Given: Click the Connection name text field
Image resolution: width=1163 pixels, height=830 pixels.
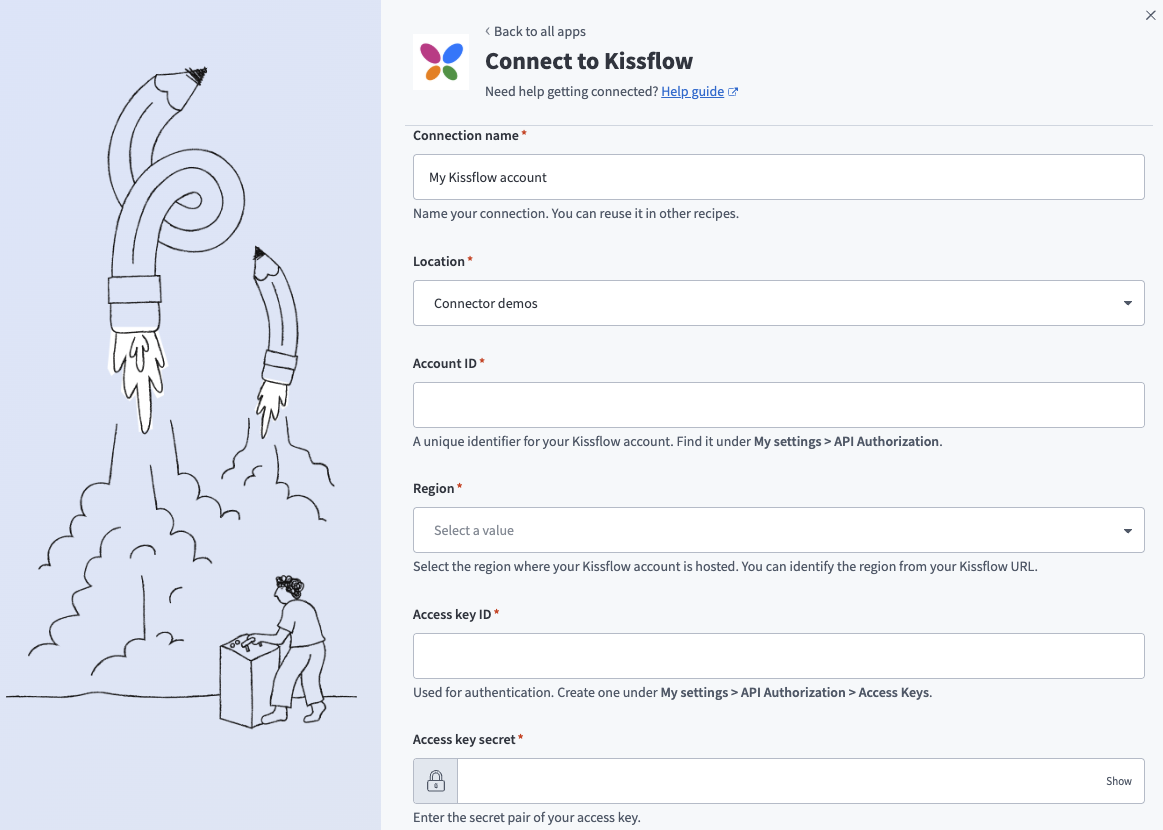Looking at the screenshot, I should [778, 177].
